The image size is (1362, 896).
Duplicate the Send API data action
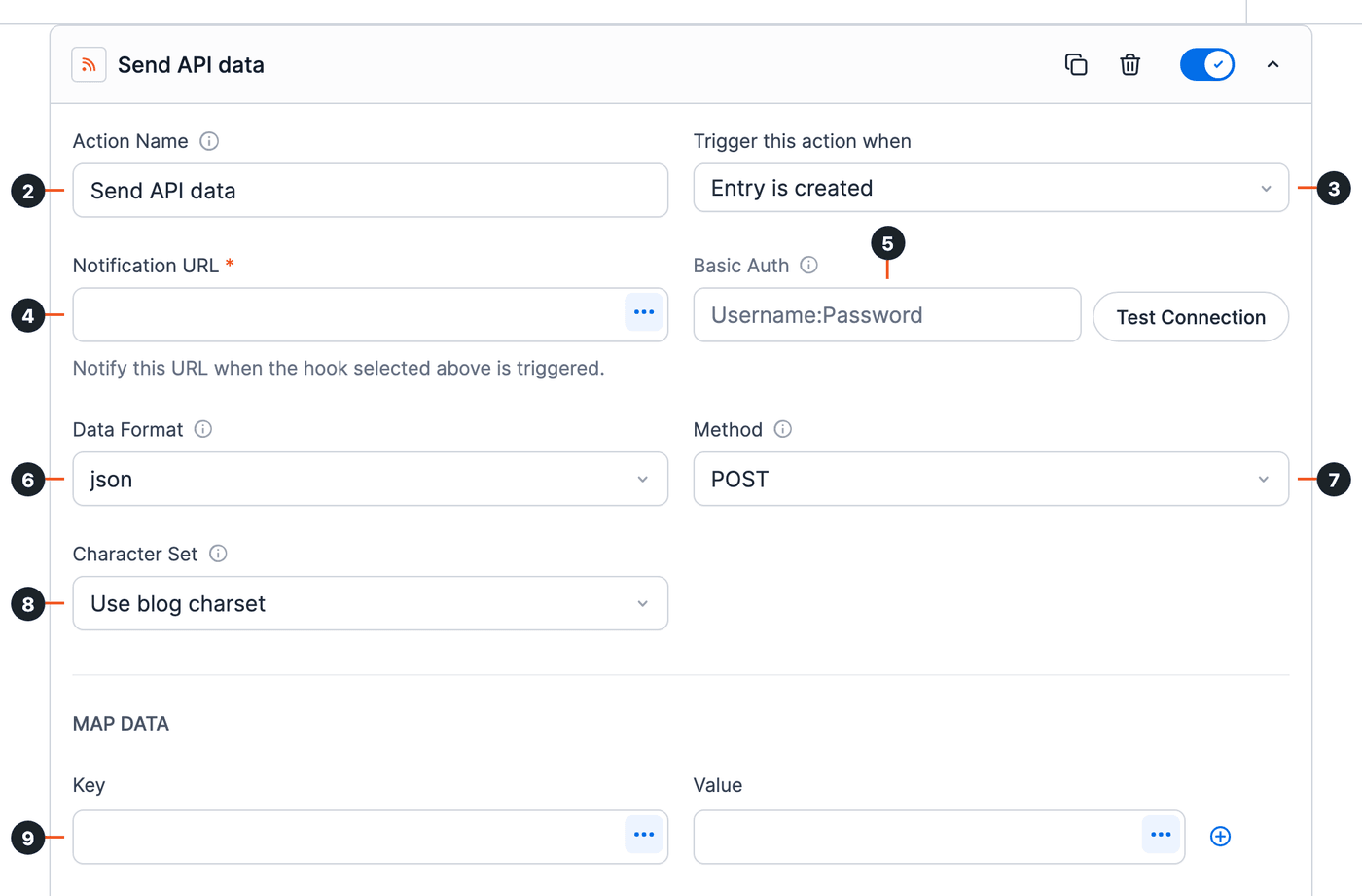pos(1076,64)
